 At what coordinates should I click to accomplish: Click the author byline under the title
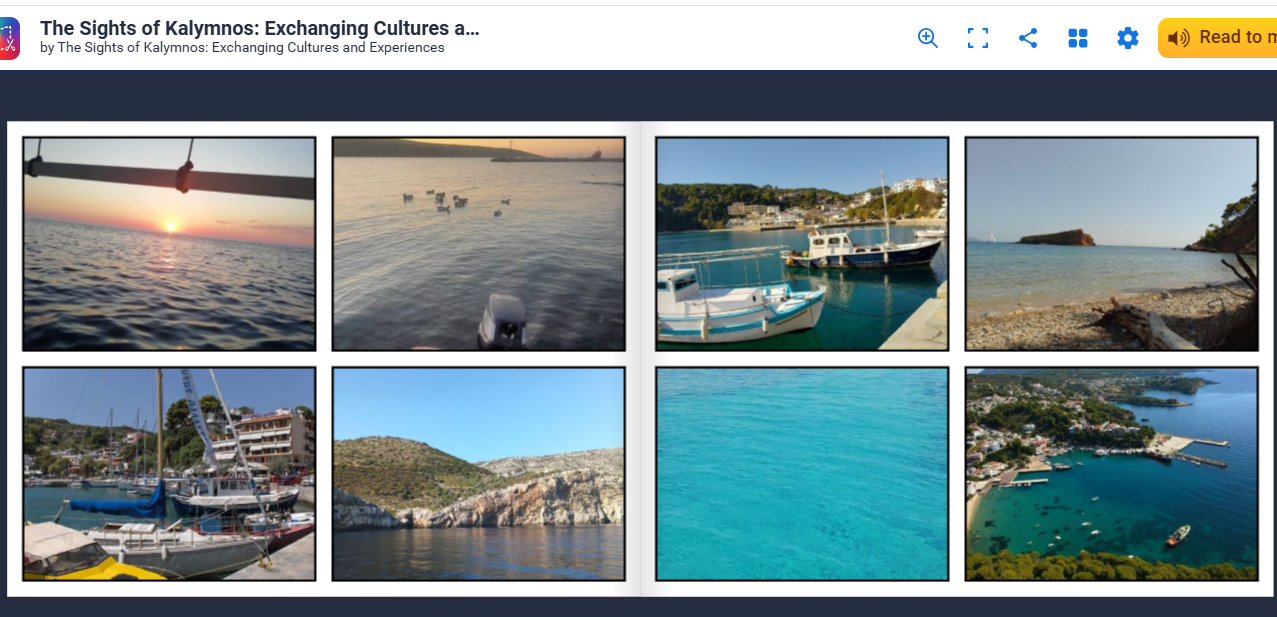tap(242, 48)
